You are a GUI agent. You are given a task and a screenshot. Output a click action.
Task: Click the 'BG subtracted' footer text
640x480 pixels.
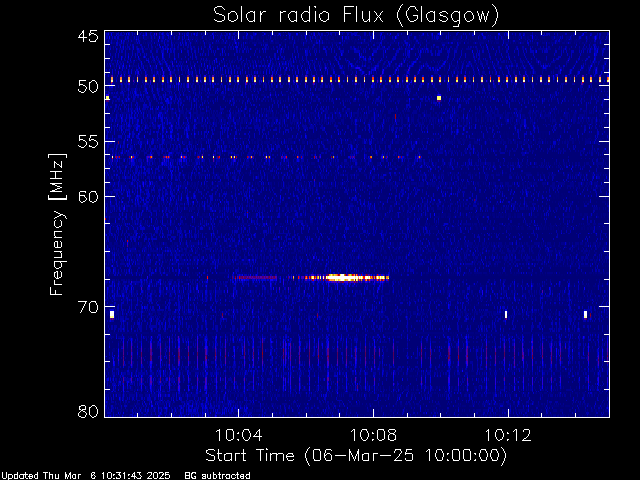click(x=217, y=476)
